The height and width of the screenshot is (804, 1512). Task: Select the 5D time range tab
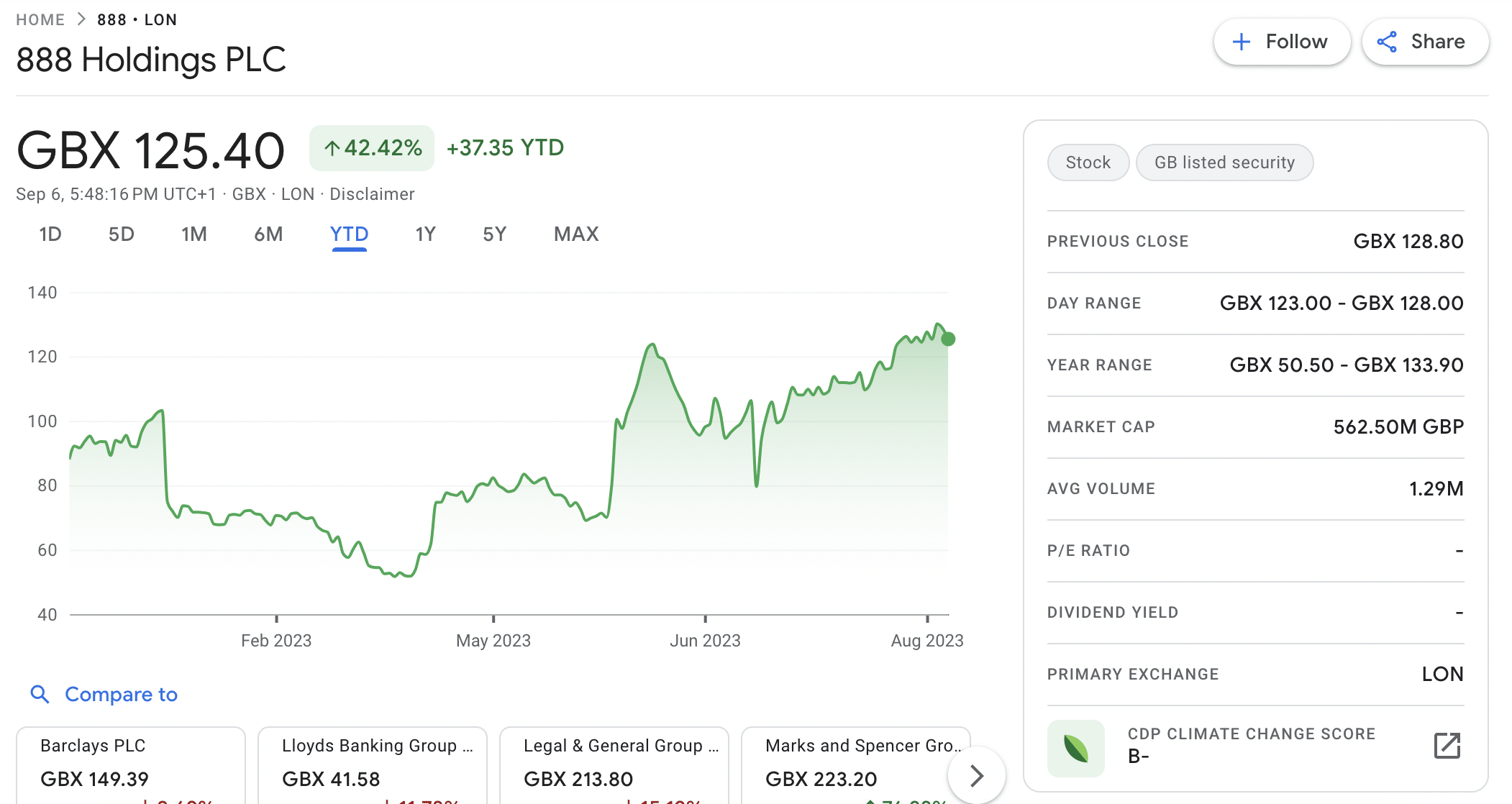[122, 234]
